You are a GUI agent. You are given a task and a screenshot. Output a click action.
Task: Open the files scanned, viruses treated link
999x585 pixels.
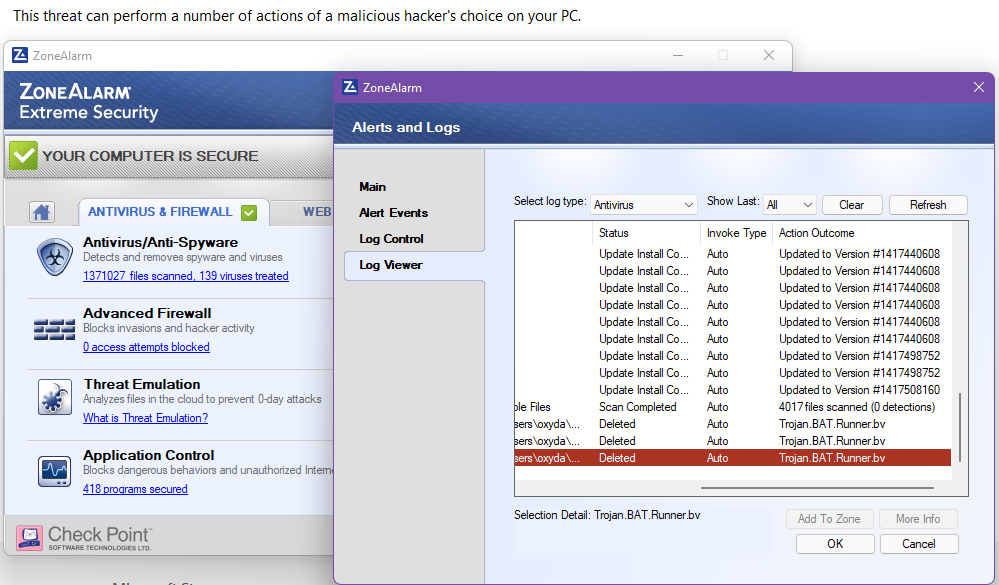pos(185,276)
